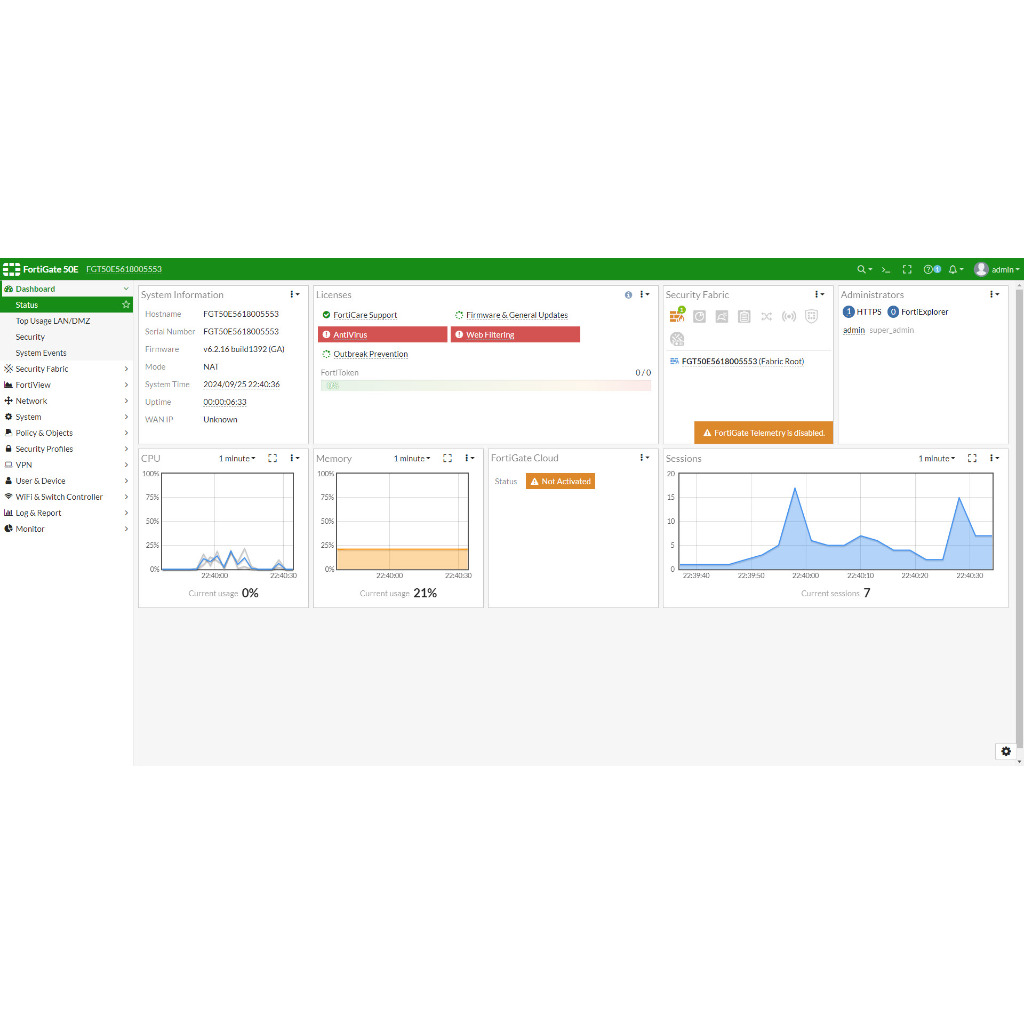Click the Not Activated FortiGate Cloud button

pyautogui.click(x=560, y=481)
